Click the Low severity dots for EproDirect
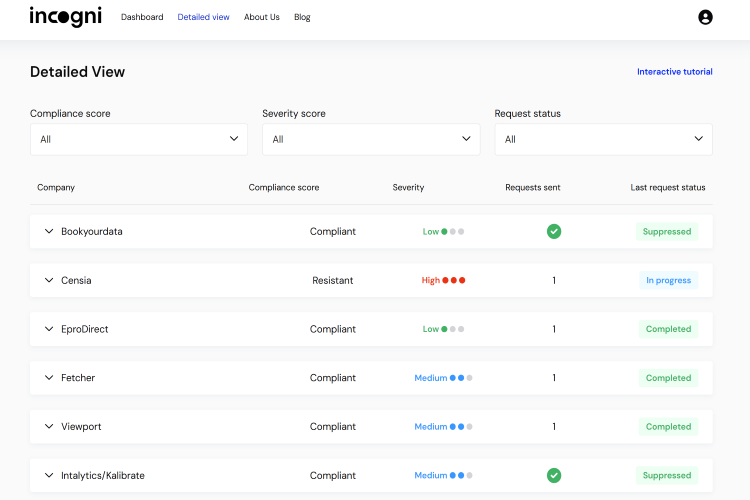This screenshot has height=500, width=750. point(452,329)
